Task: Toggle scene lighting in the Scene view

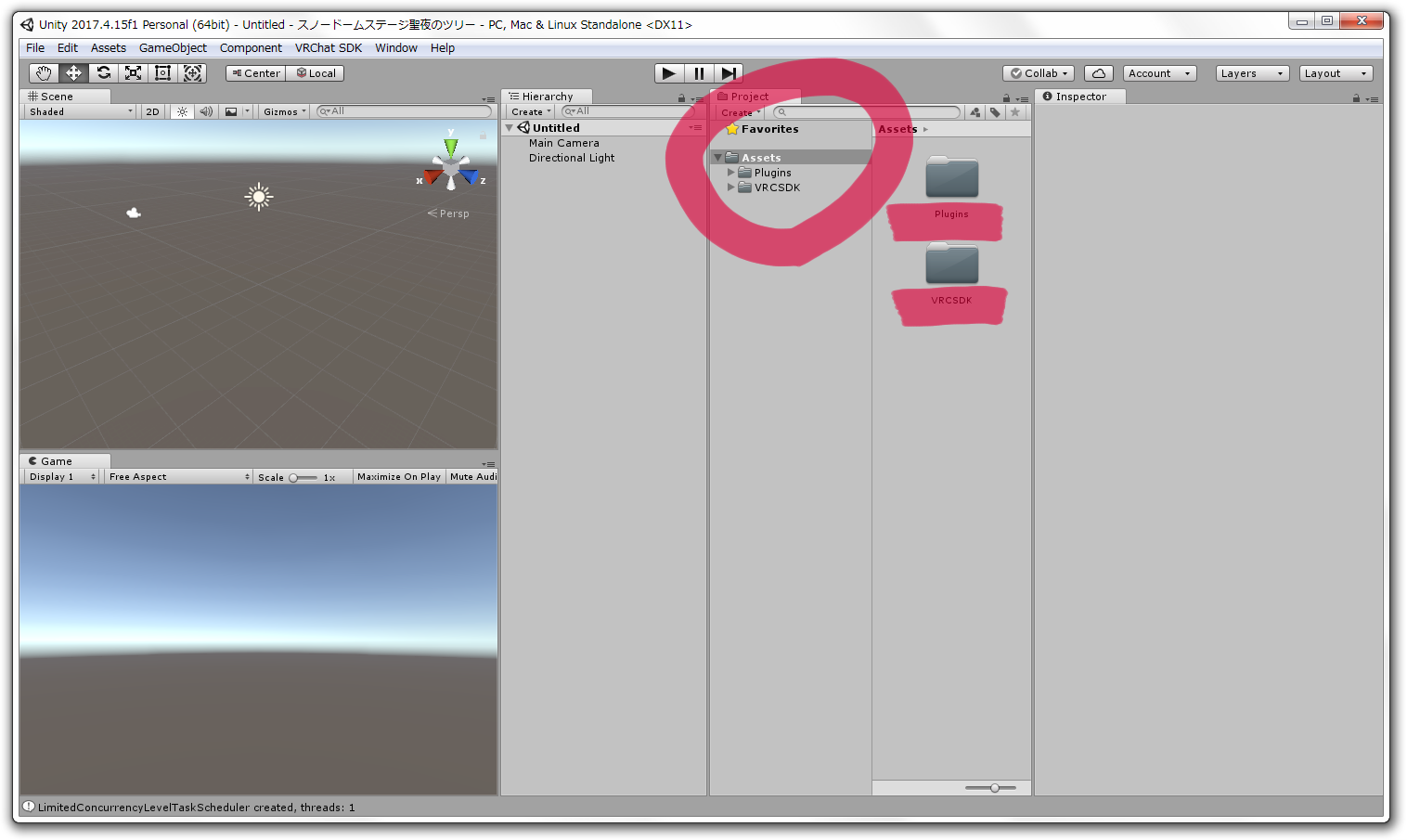Action: 183,111
